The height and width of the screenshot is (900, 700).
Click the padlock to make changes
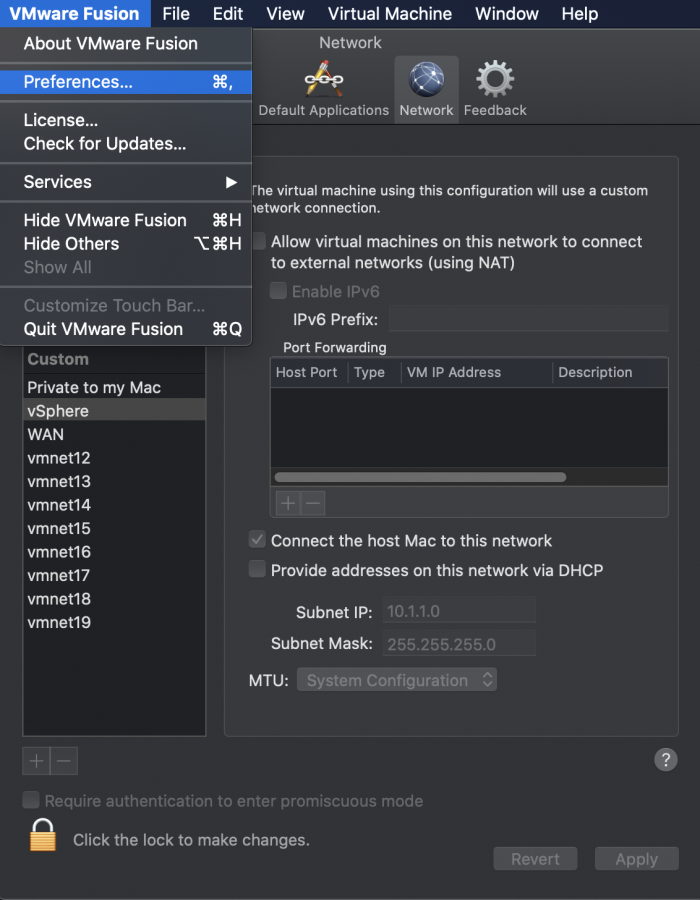point(43,835)
